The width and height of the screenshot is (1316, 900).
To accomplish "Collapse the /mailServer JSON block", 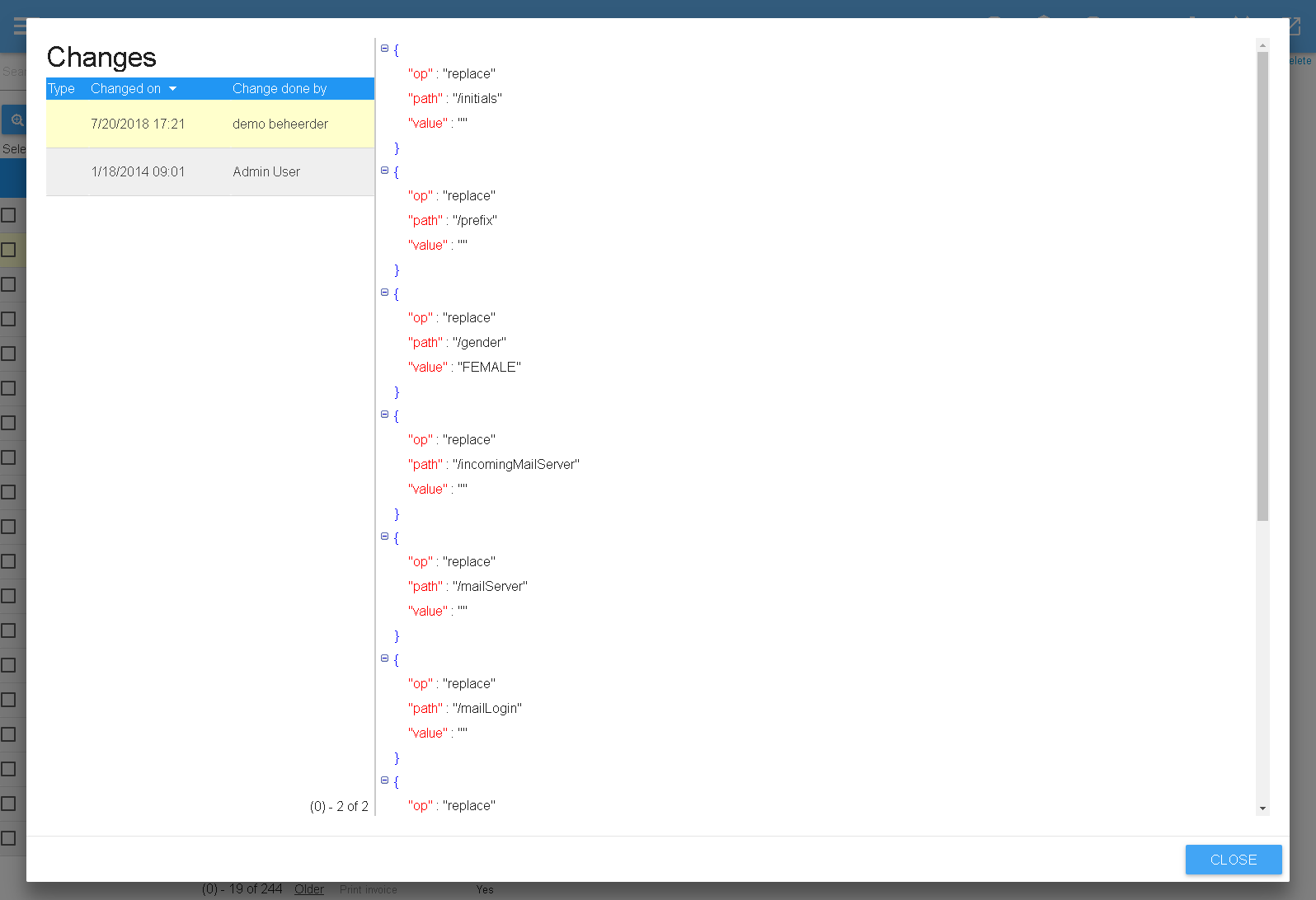I will click(x=384, y=537).
